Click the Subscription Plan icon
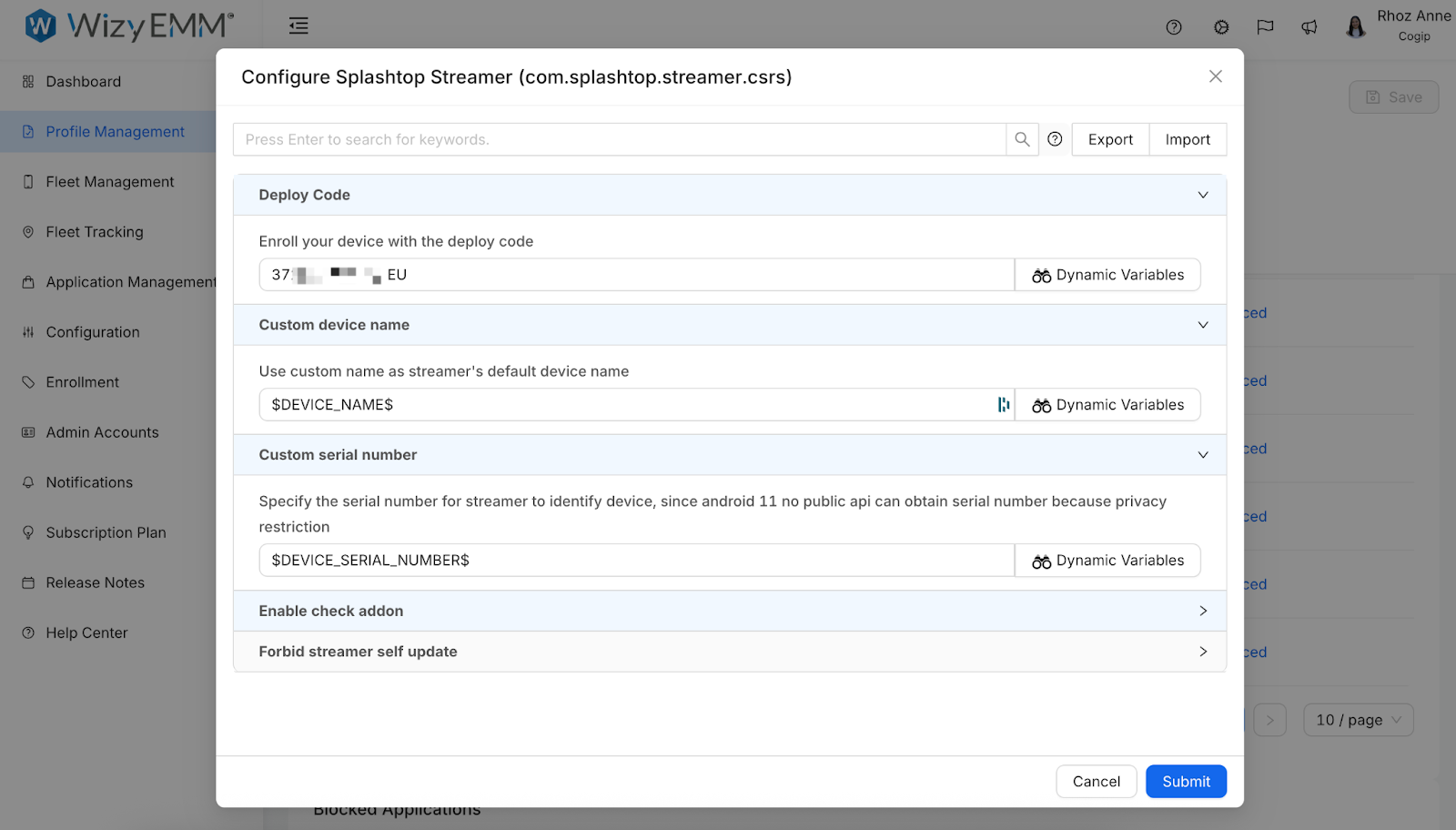 (28, 532)
